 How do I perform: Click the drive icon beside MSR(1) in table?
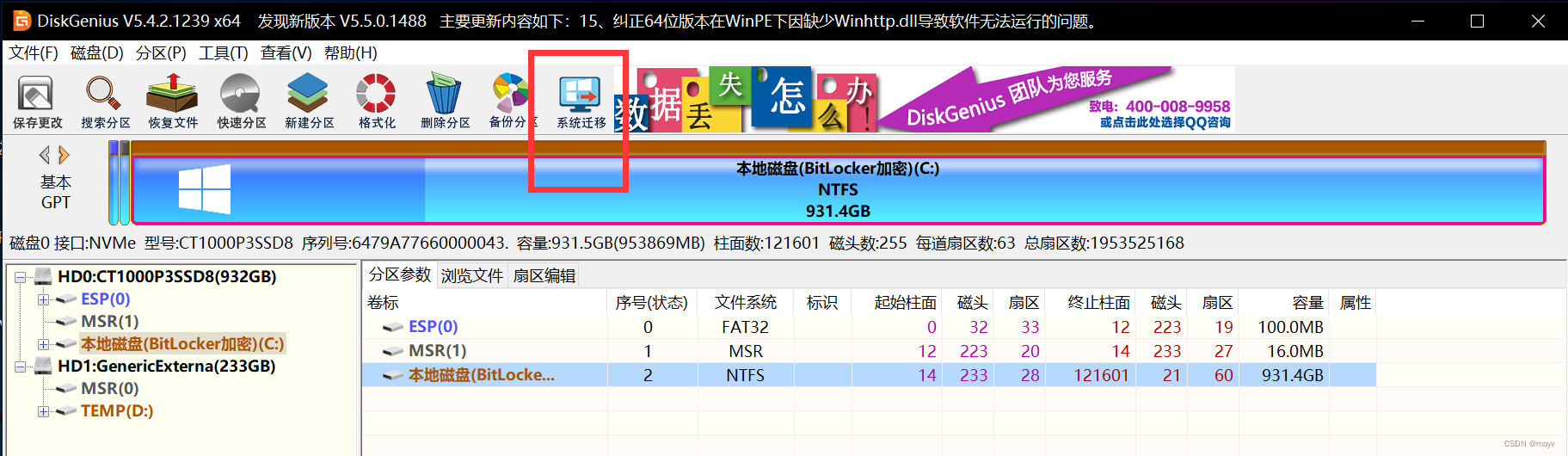pyautogui.click(x=393, y=351)
